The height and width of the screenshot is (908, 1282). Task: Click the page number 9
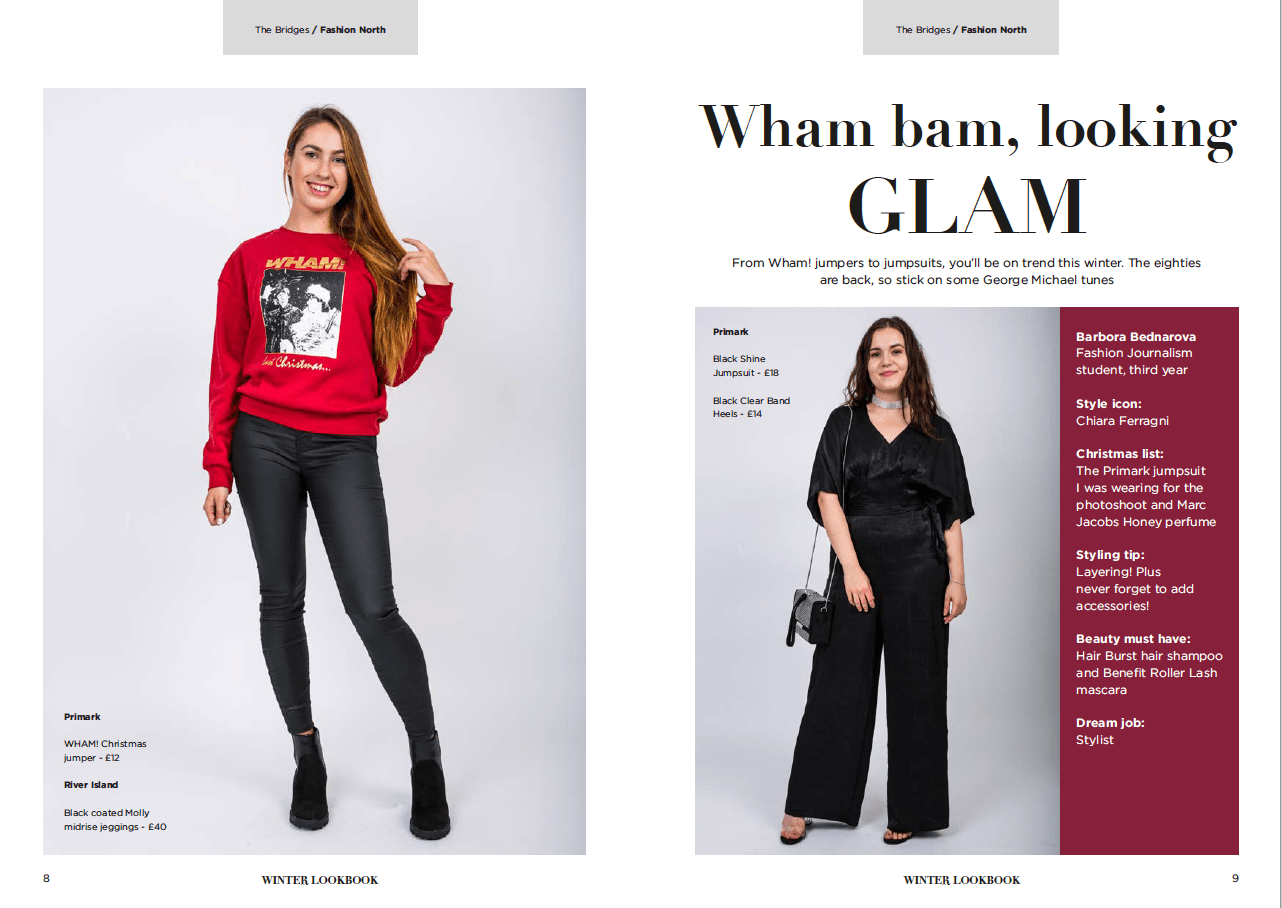coord(1235,879)
